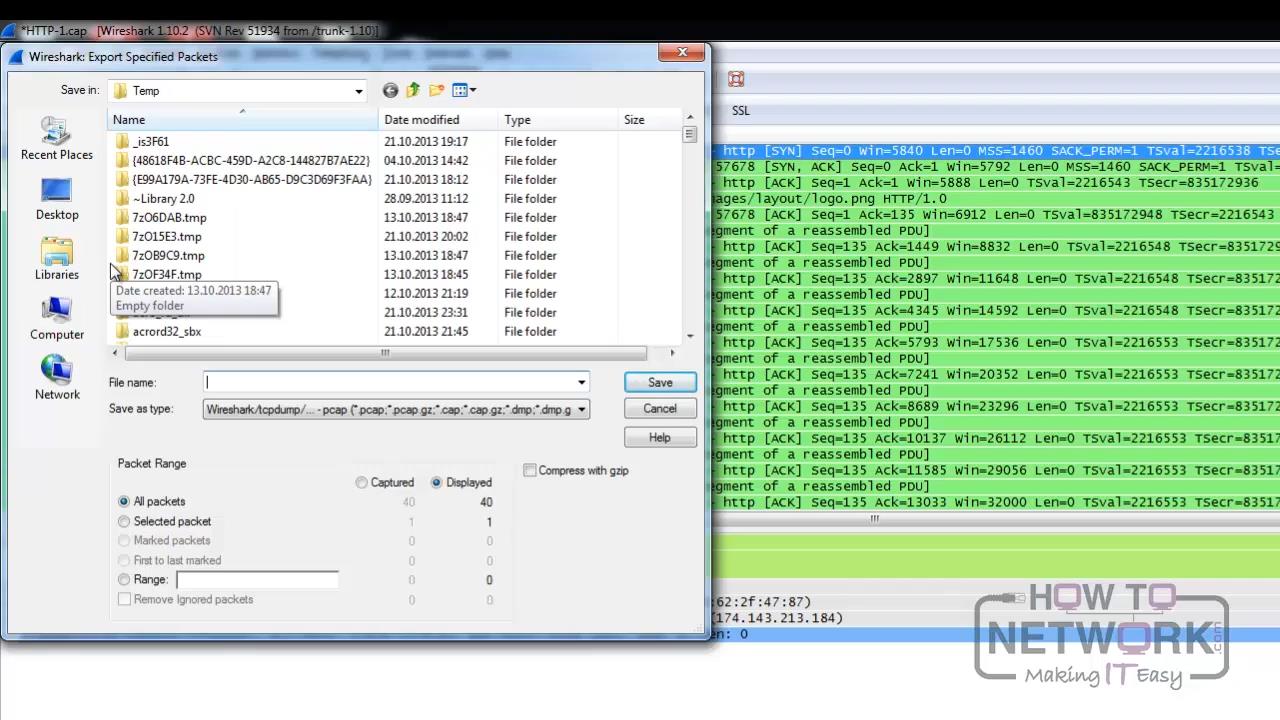Create a new folder with toolbar icon
1280x720 pixels.
437,90
